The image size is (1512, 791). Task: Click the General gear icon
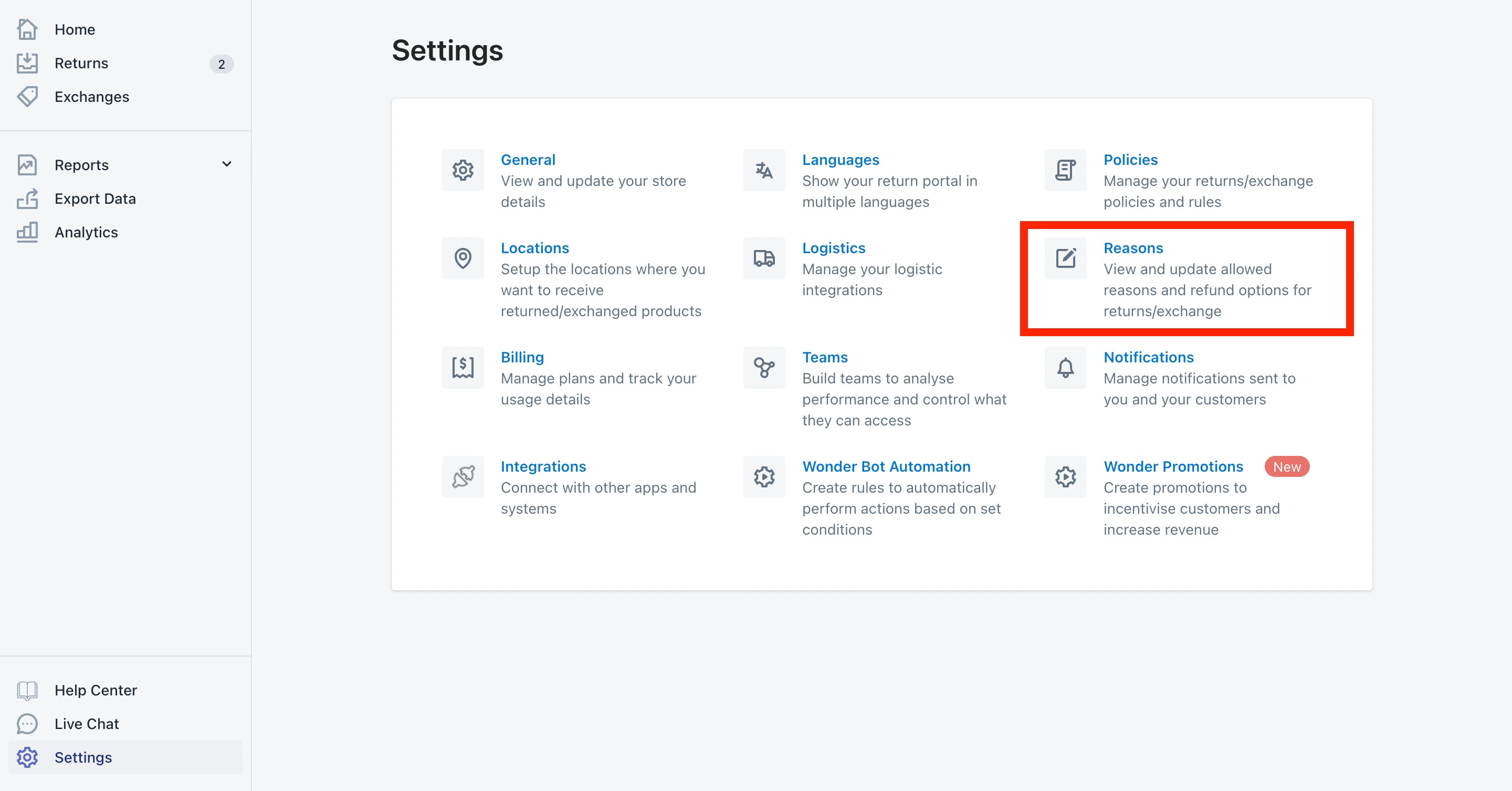click(x=463, y=170)
